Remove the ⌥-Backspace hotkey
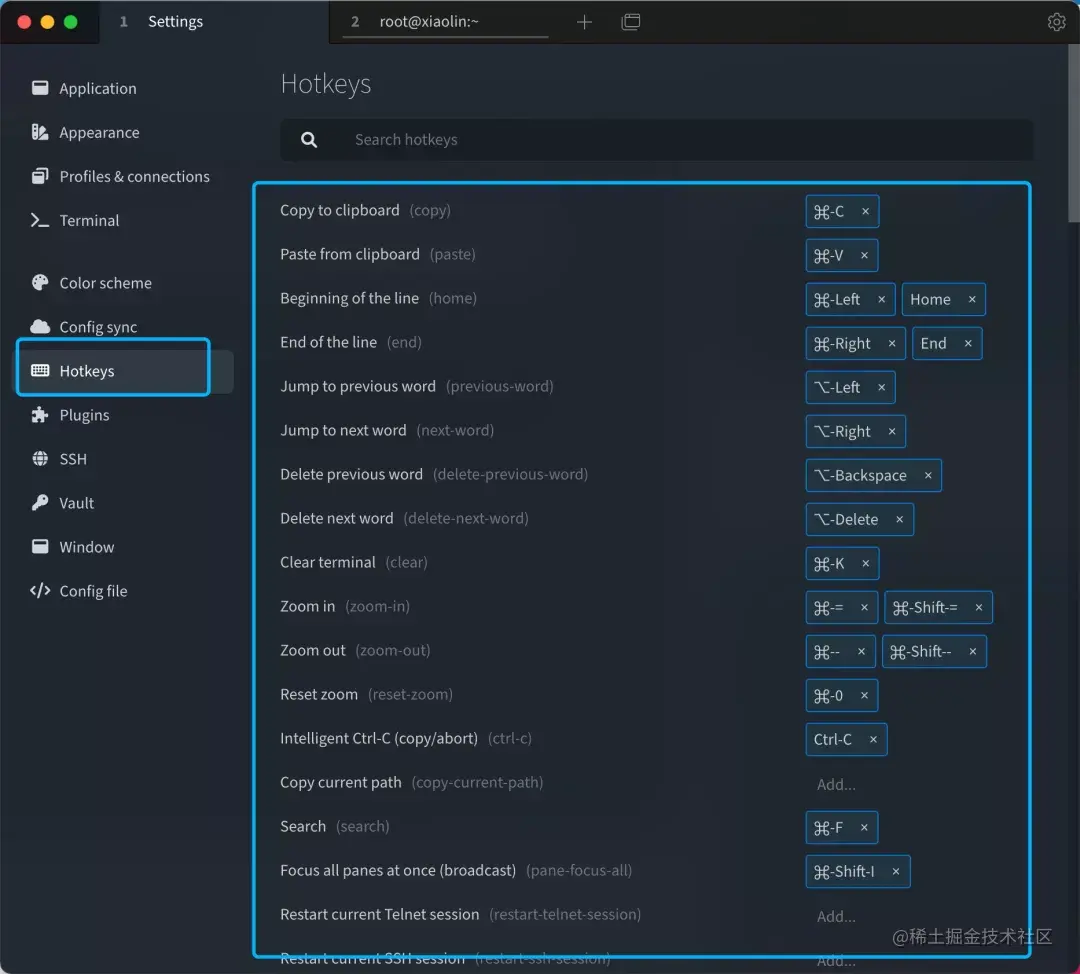The image size is (1080, 974). [928, 476]
